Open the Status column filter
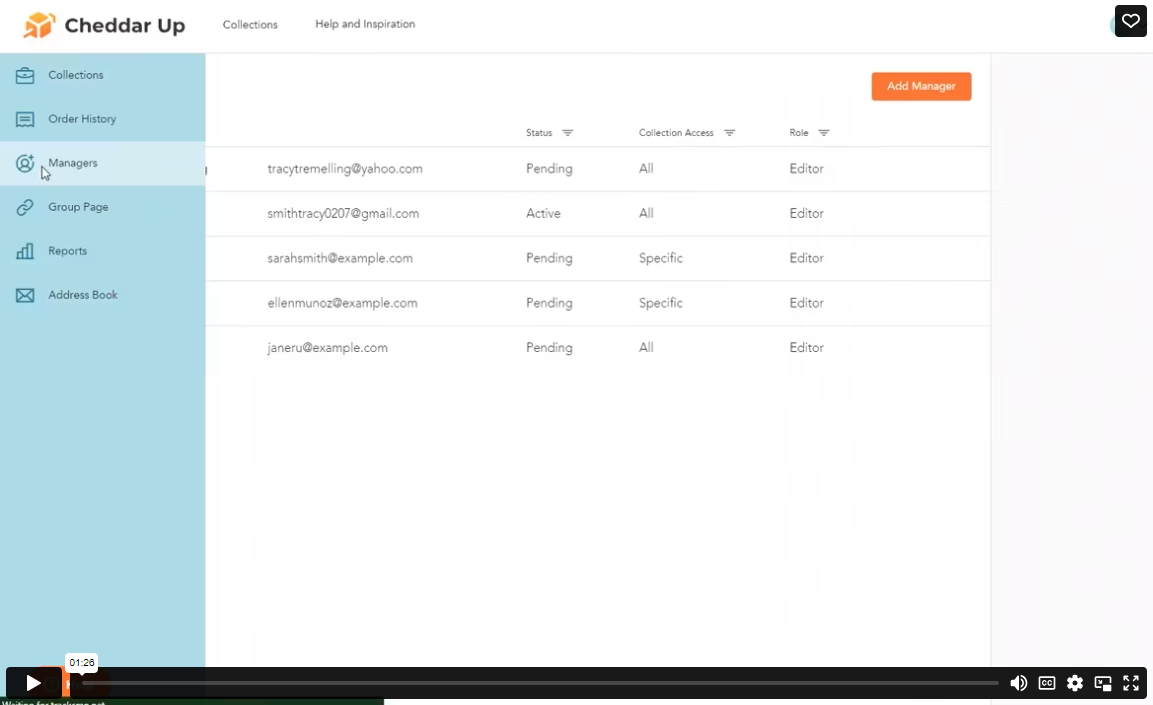1153x705 pixels. point(567,133)
